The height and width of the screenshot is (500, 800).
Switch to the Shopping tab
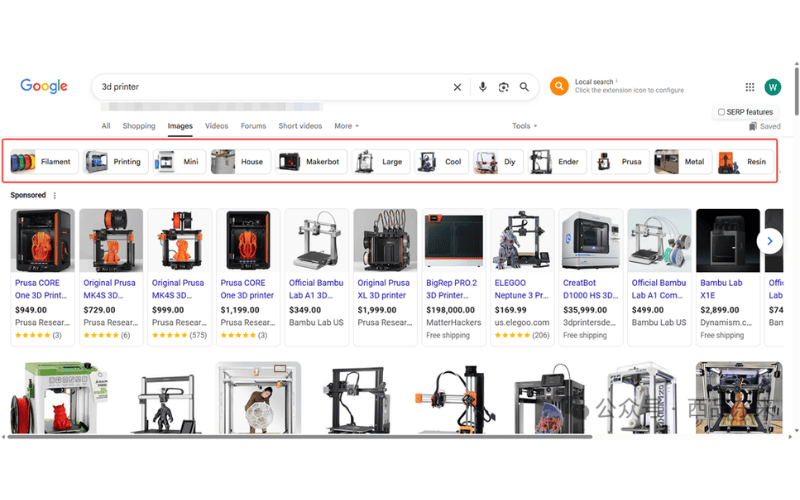tap(139, 126)
